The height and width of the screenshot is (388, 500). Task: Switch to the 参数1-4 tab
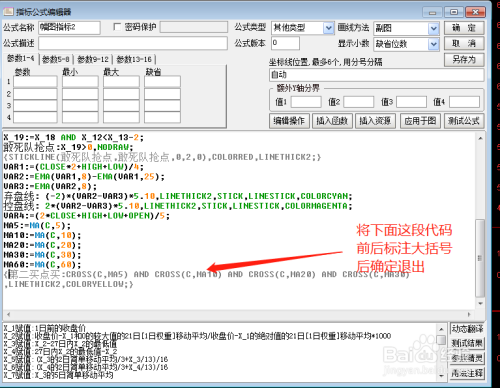click(21, 59)
